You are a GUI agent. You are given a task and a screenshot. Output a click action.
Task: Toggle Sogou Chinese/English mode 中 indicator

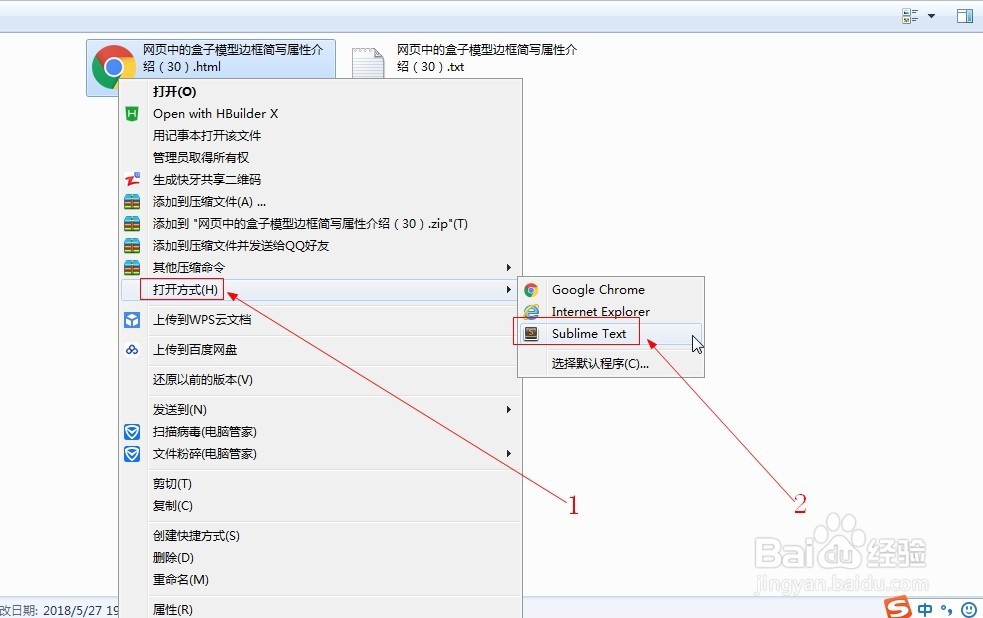pos(925,609)
